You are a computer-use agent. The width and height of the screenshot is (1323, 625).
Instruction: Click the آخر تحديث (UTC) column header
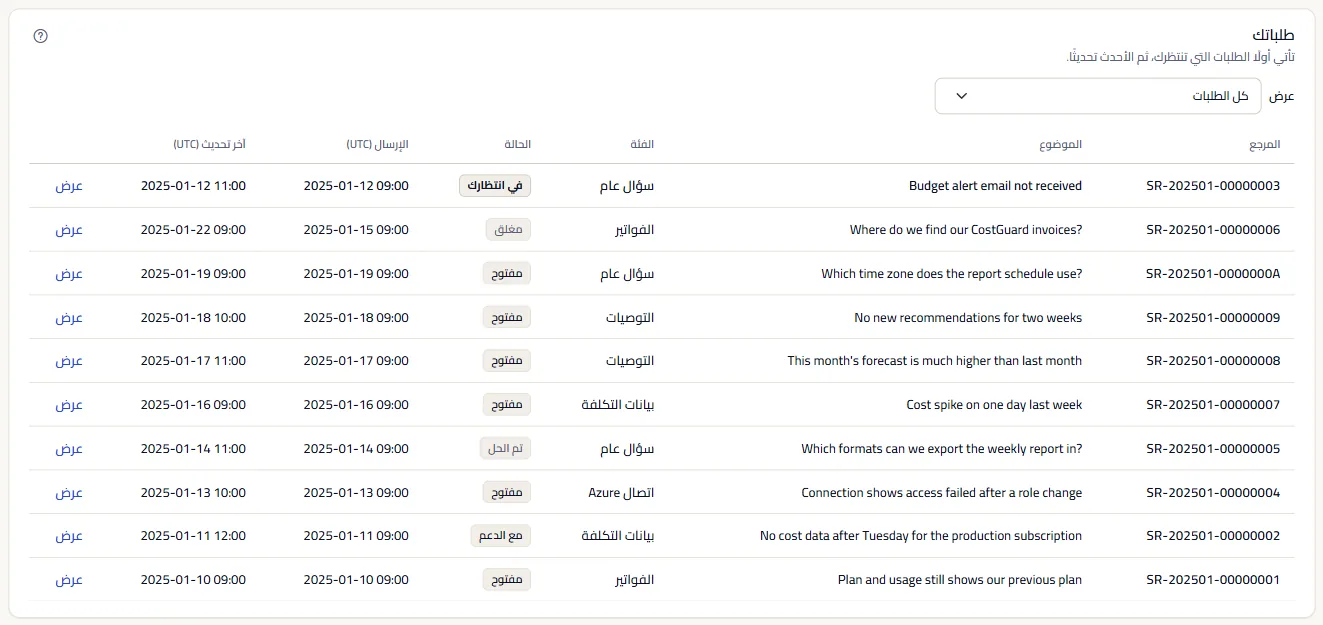[x=209, y=145]
